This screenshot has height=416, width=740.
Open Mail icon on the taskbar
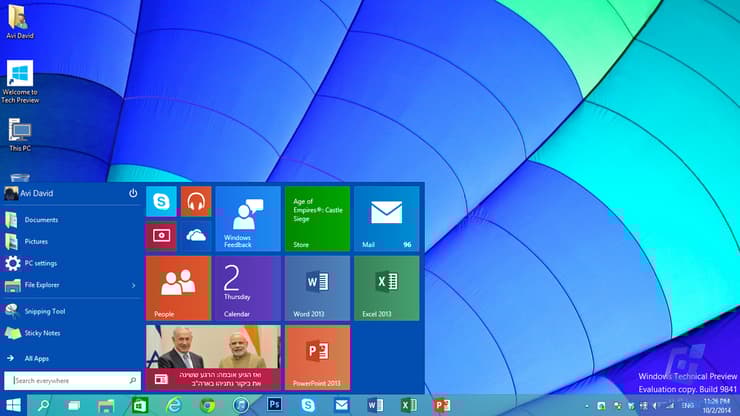(342, 405)
